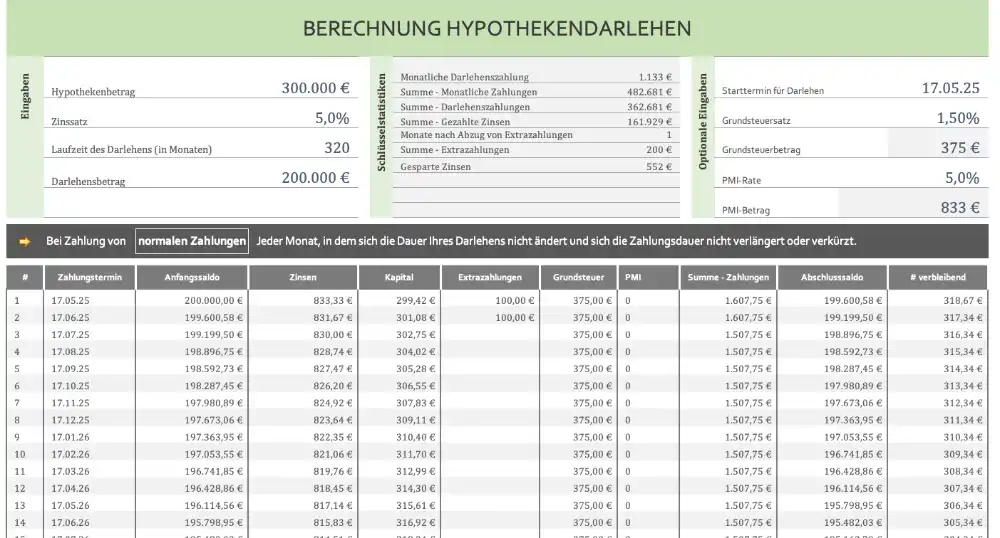Screen dimensions: 1000x538
Task: Click the Anfangssaldo column header
Action: pos(191,277)
